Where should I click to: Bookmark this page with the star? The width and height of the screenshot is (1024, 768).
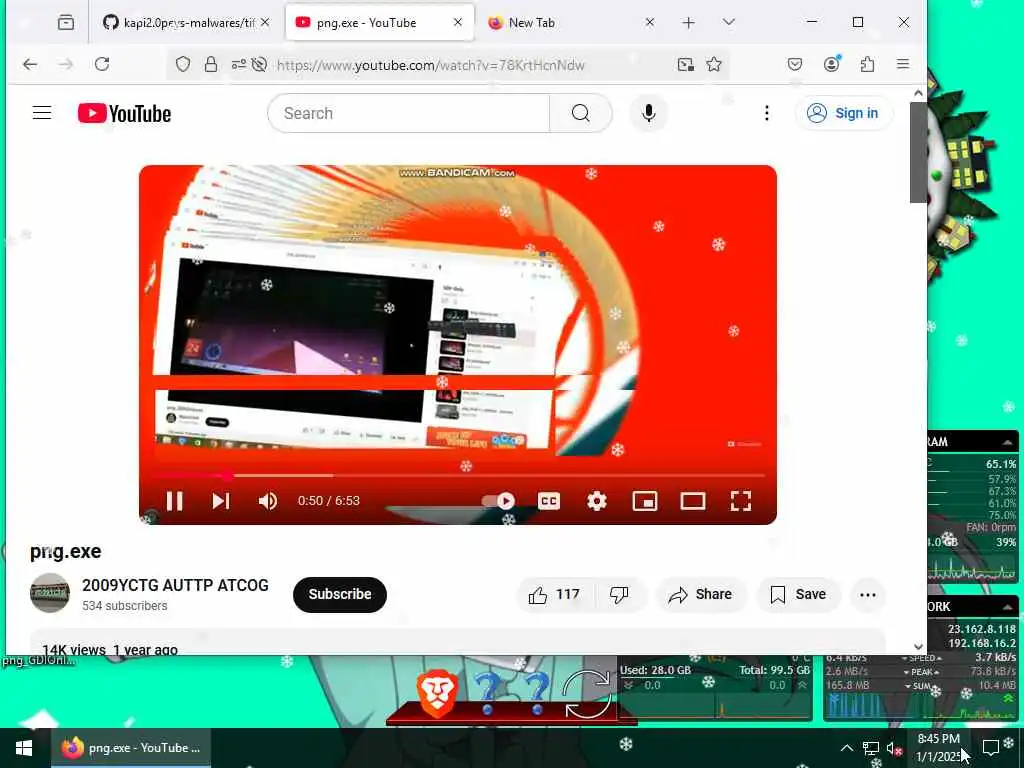tap(714, 64)
